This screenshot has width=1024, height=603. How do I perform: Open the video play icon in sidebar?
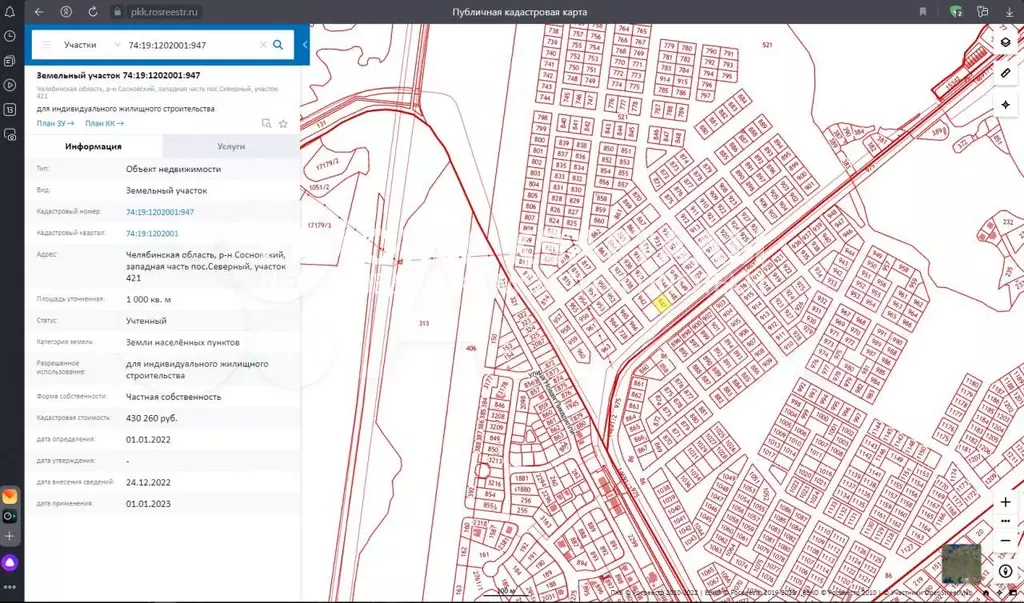point(10,85)
